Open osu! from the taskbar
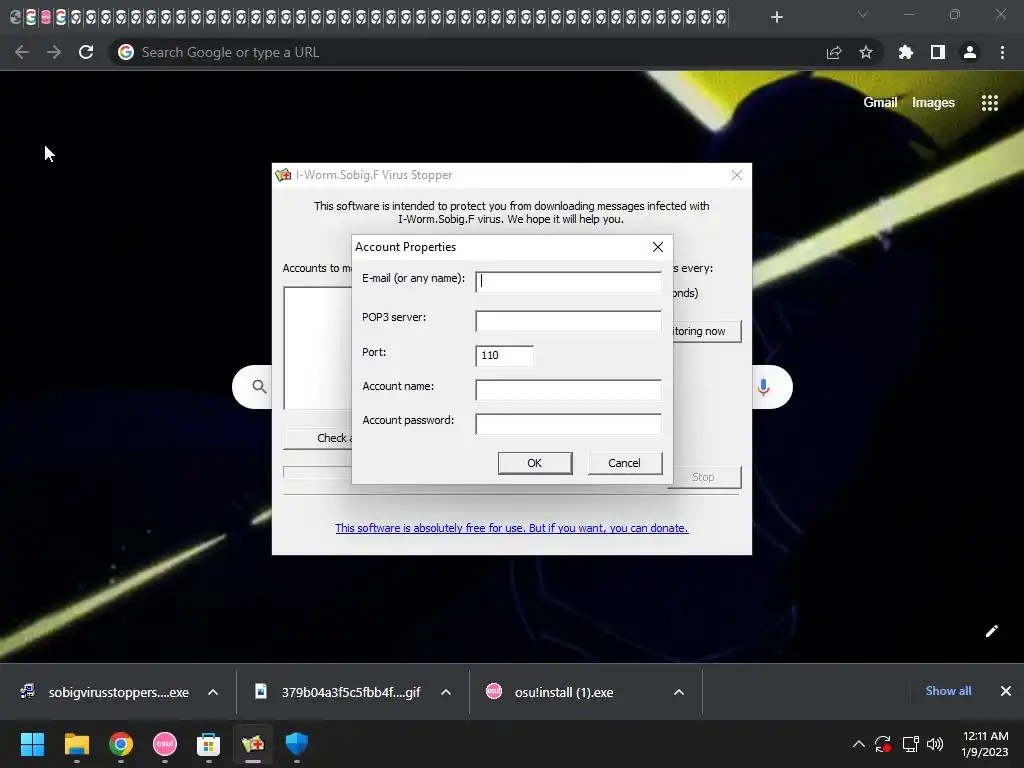 [165, 744]
